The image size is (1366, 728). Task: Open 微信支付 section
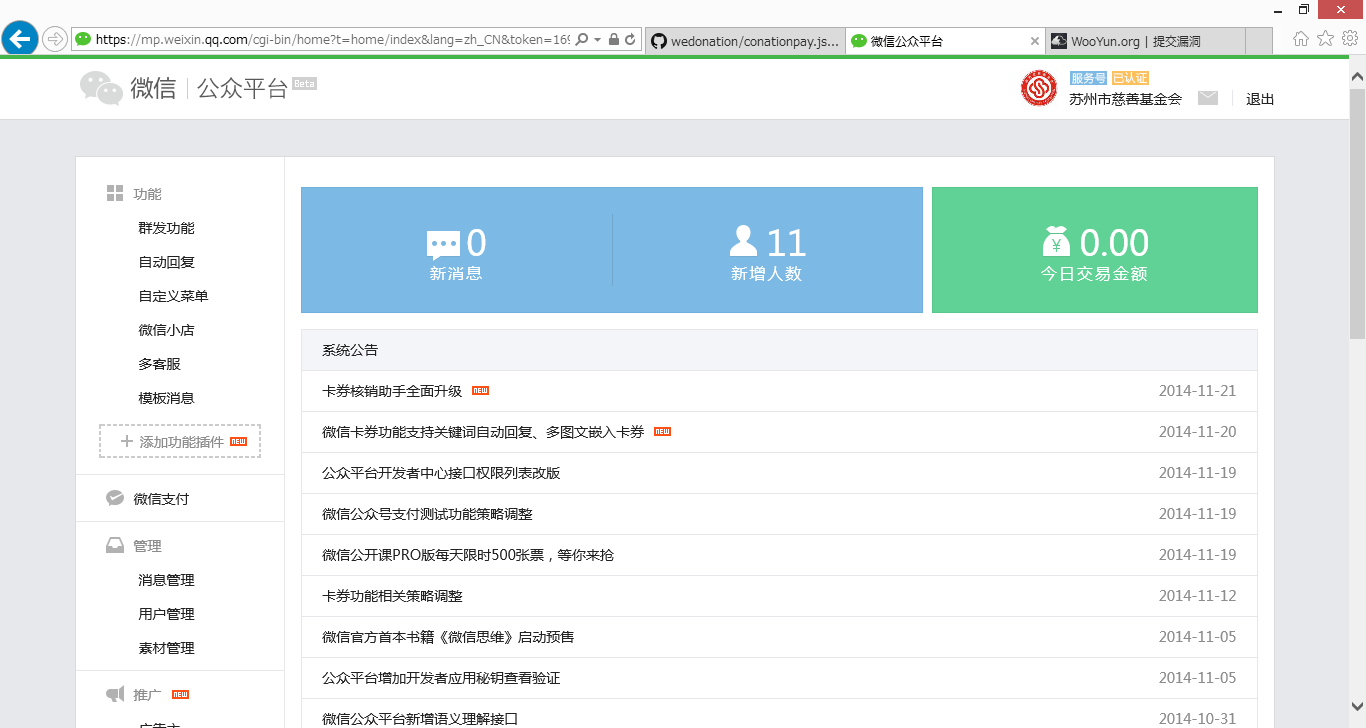click(161, 499)
